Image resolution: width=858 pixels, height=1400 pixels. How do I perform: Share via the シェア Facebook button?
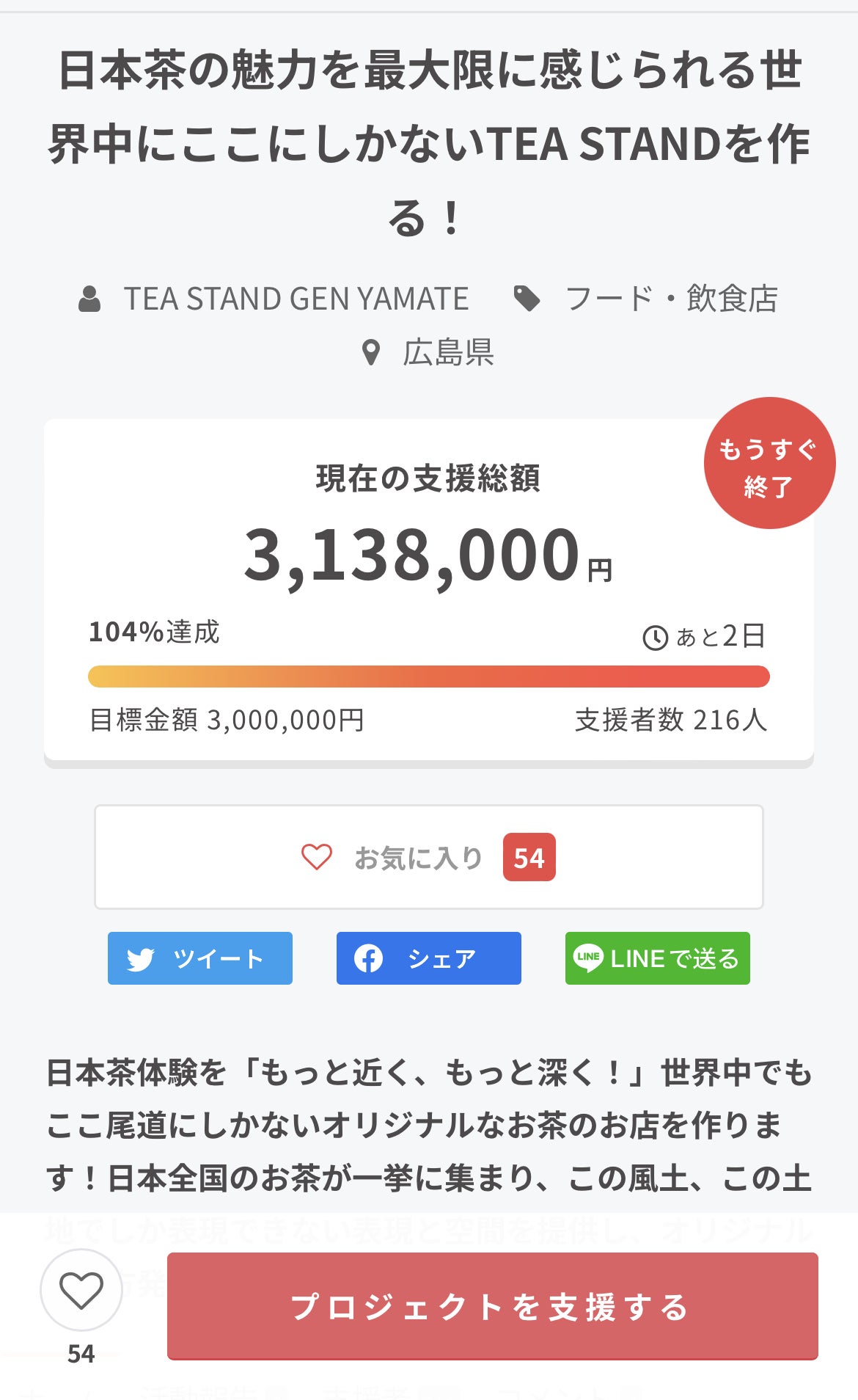429,958
